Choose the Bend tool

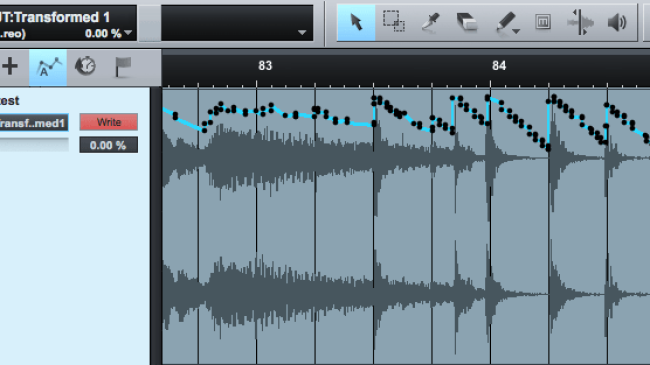point(580,22)
